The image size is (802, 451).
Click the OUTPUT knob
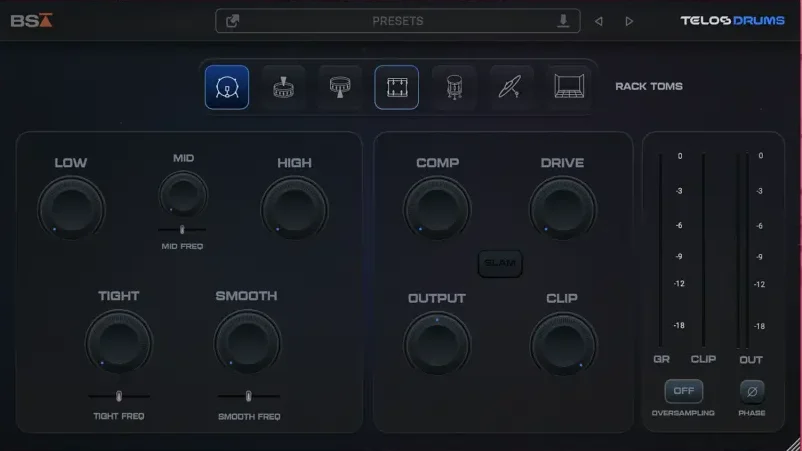(437, 344)
